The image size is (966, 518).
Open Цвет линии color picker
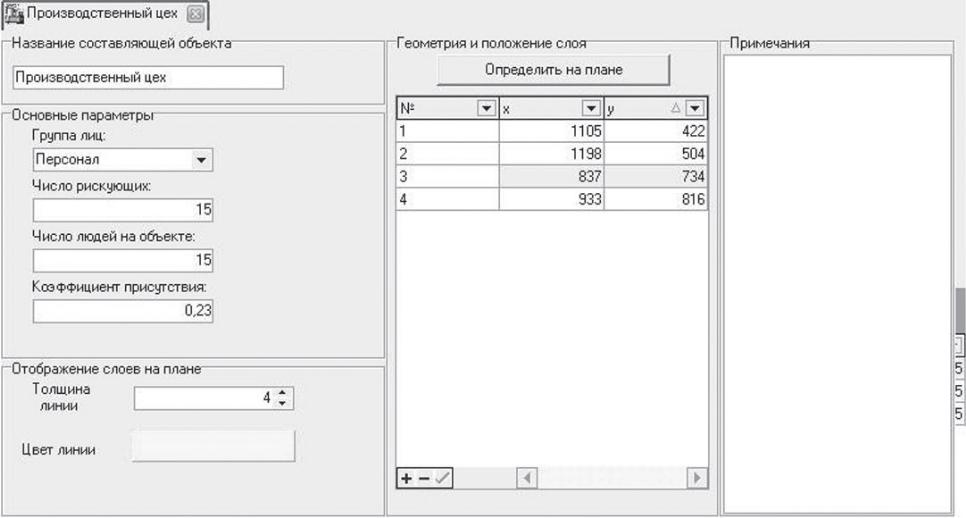tap(213, 446)
